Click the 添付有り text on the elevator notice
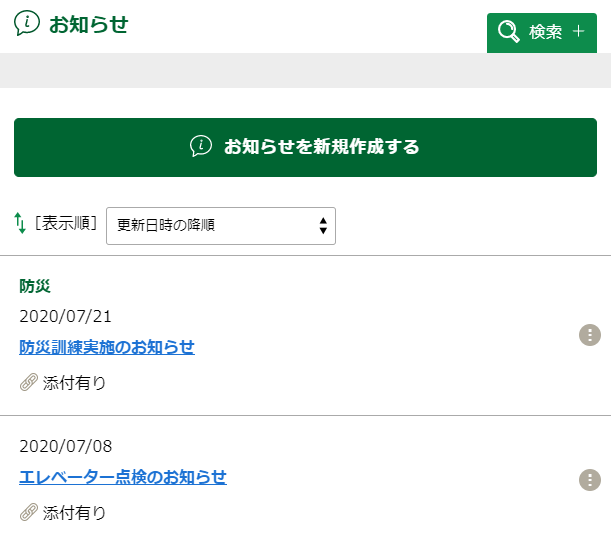Viewport: 611px width, 533px height. 74,512
